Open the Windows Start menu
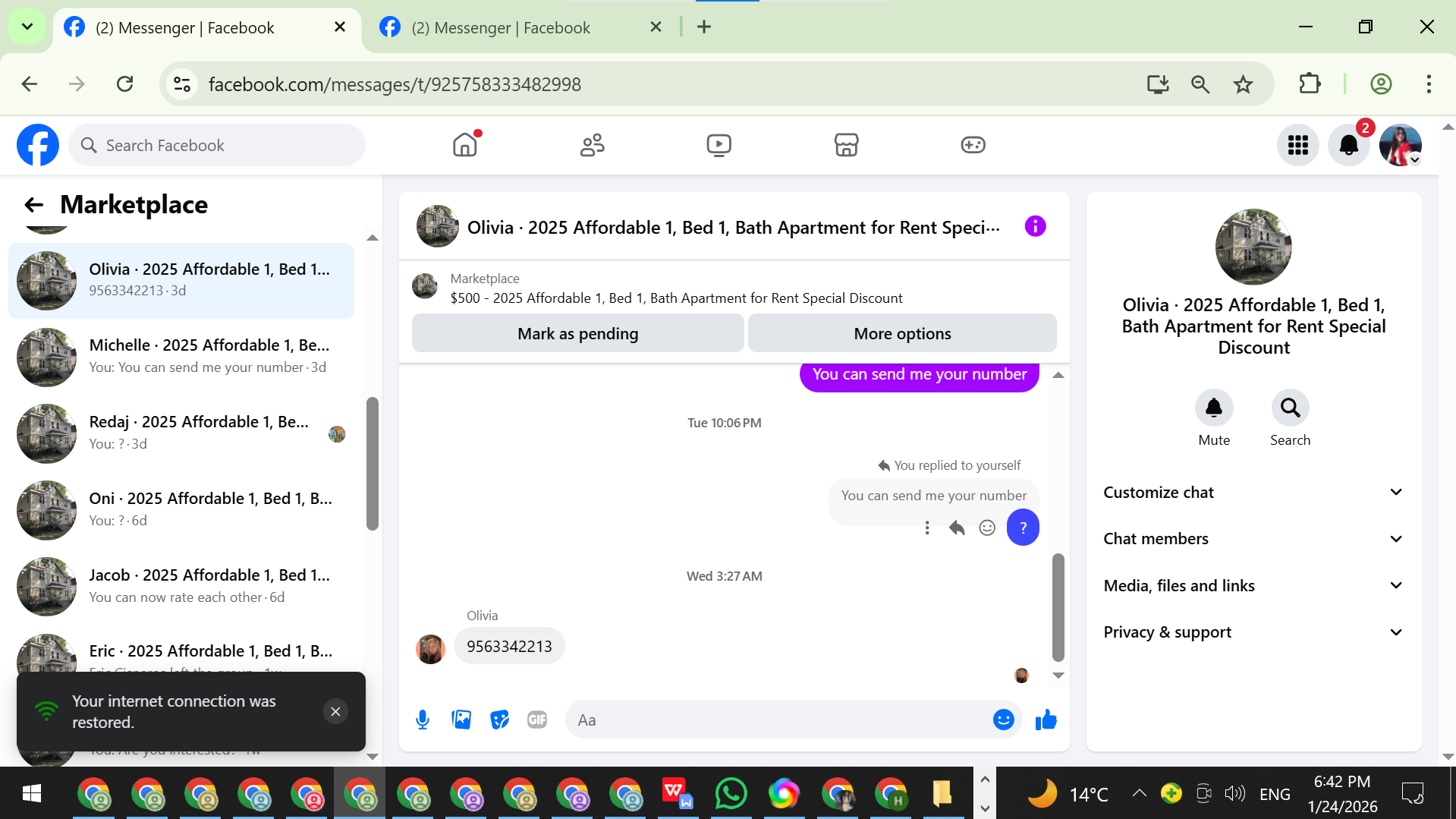The width and height of the screenshot is (1456, 819). coord(31,794)
